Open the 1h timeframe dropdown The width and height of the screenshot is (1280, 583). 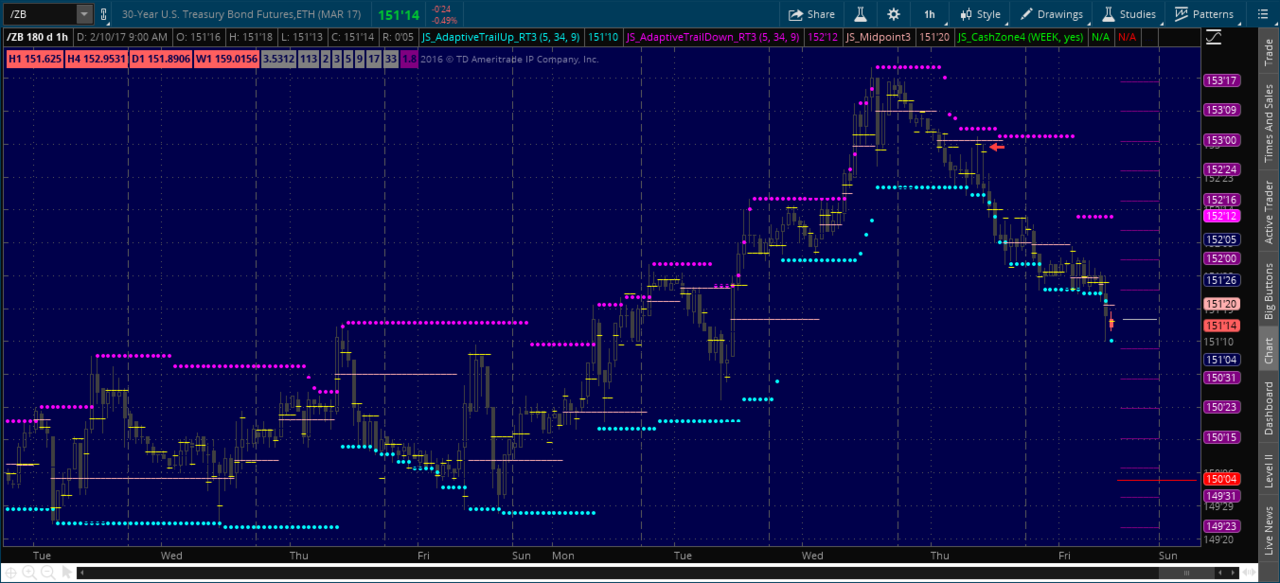(929, 14)
